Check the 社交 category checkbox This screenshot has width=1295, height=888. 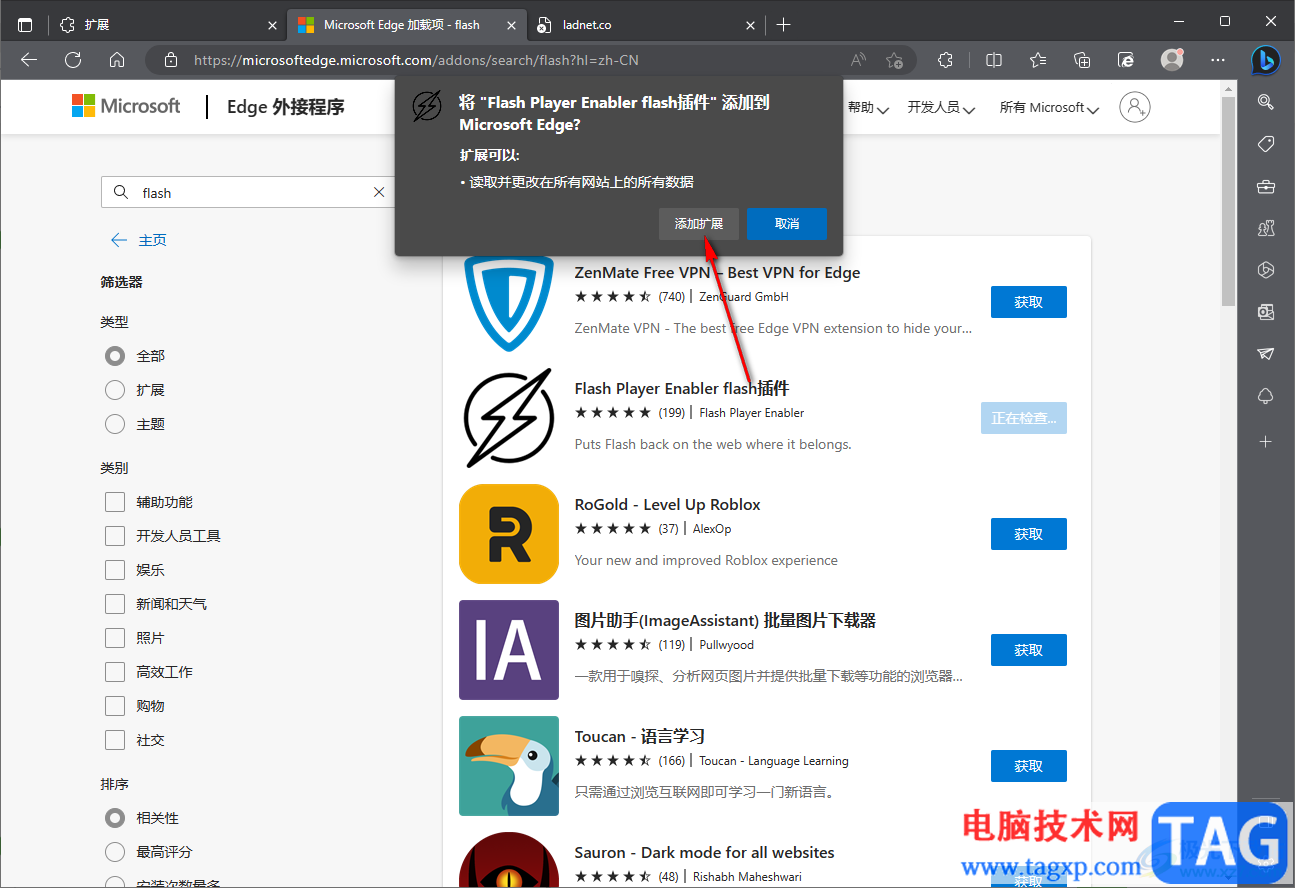115,740
